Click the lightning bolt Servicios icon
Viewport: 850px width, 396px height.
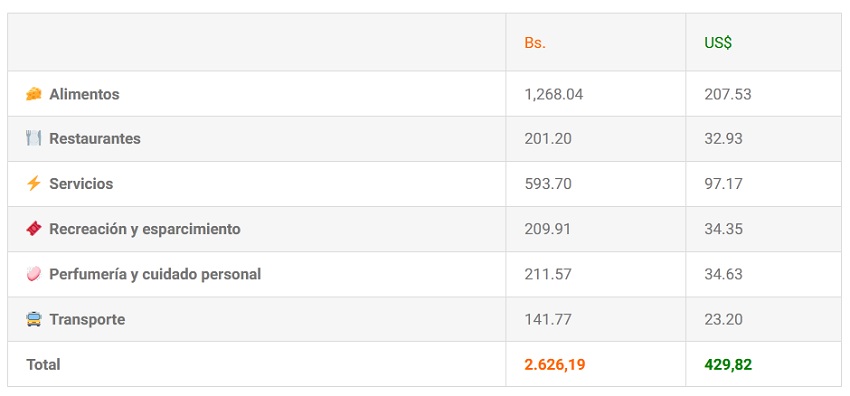tap(34, 184)
